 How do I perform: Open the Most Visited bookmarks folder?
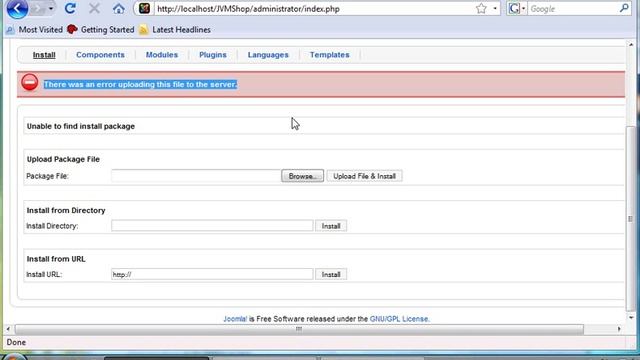35,30
